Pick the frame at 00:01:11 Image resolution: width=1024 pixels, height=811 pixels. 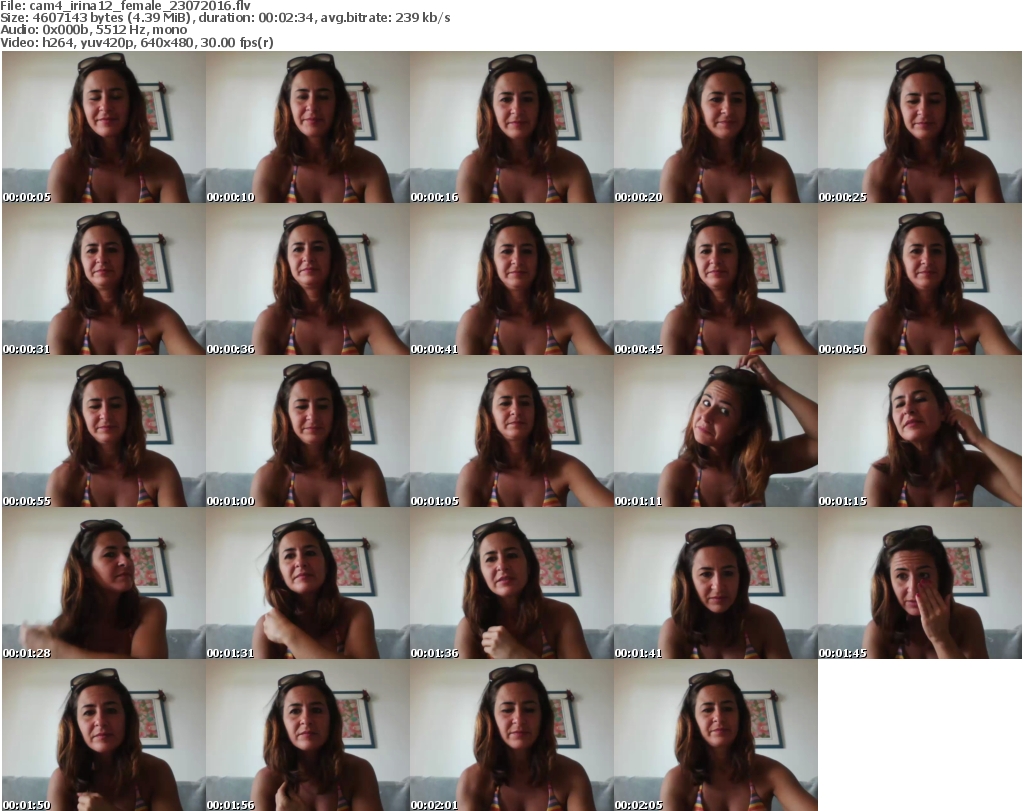tap(715, 432)
